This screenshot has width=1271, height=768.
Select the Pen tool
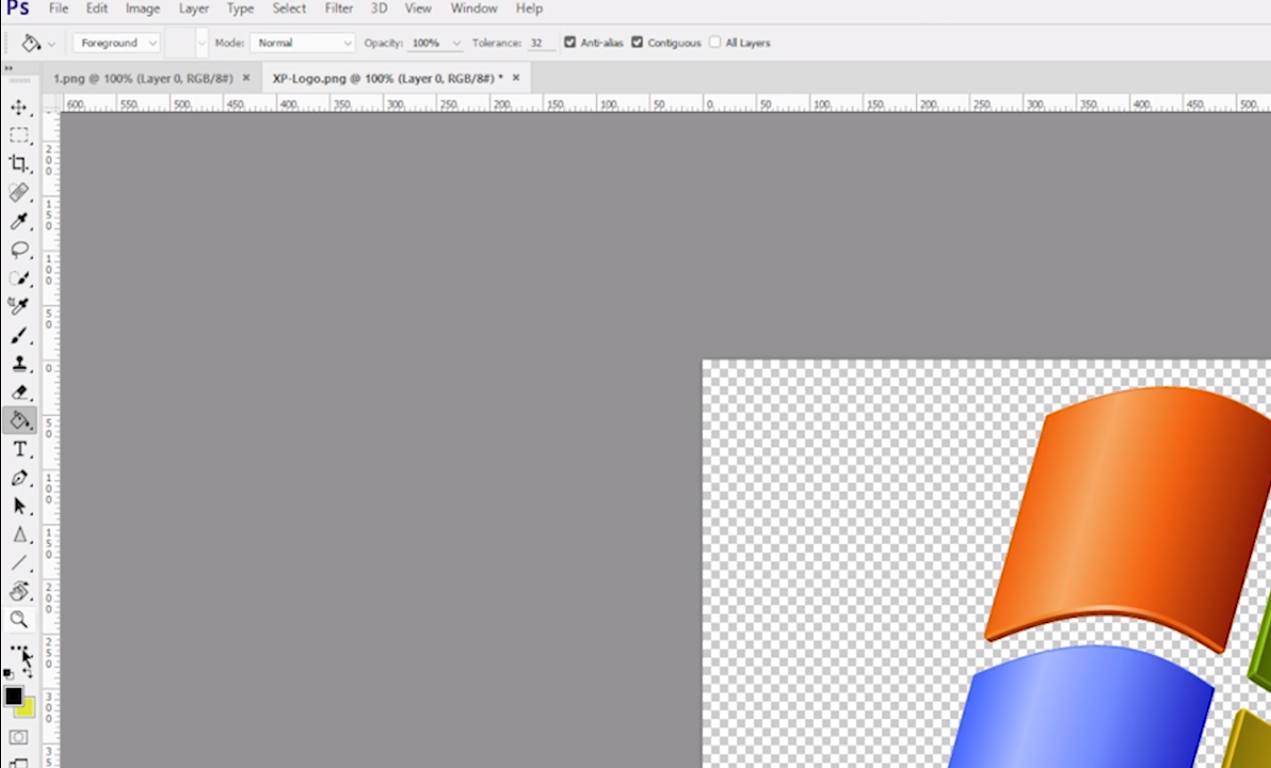pos(19,478)
